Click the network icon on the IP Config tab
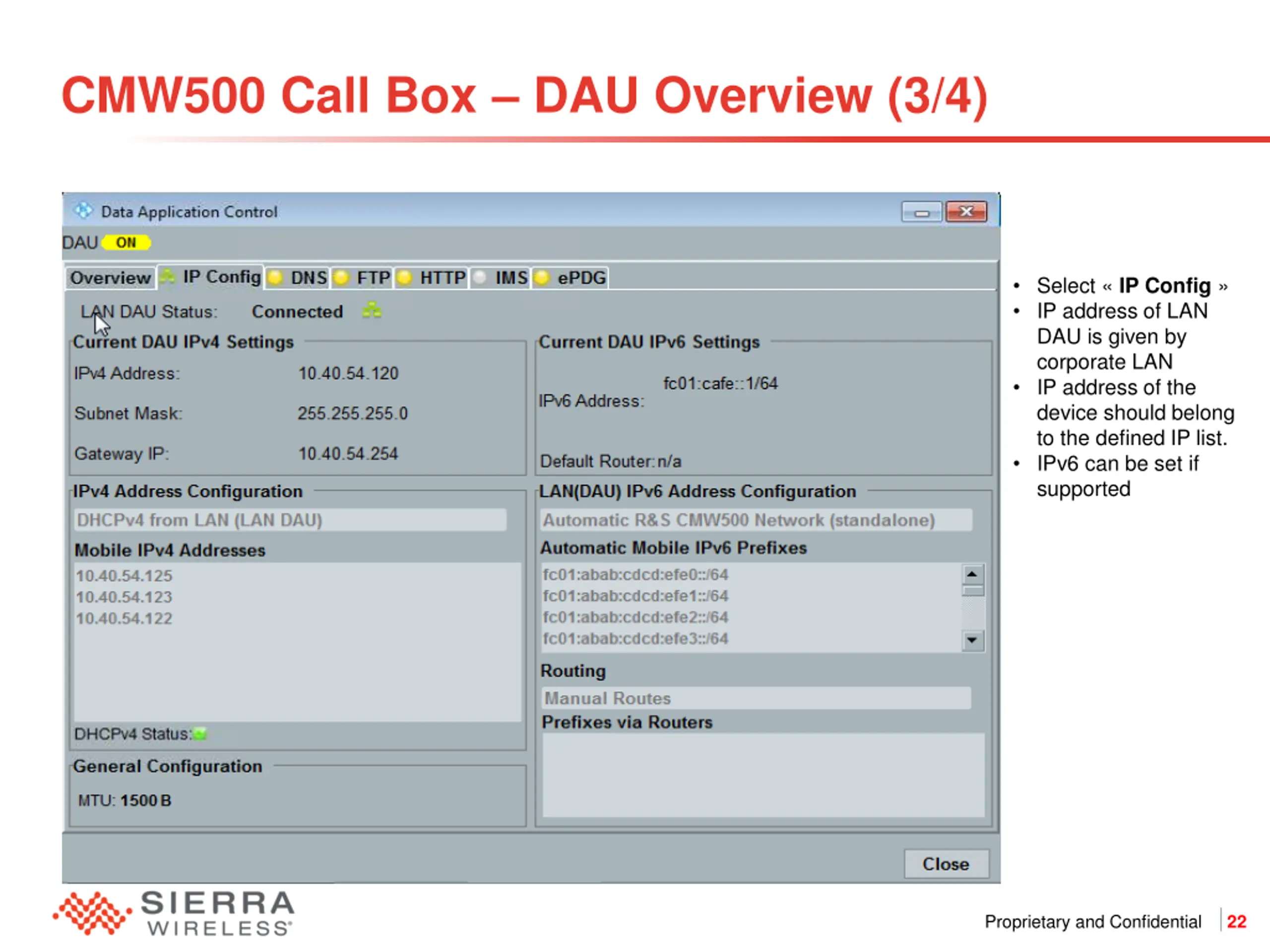 [x=168, y=277]
